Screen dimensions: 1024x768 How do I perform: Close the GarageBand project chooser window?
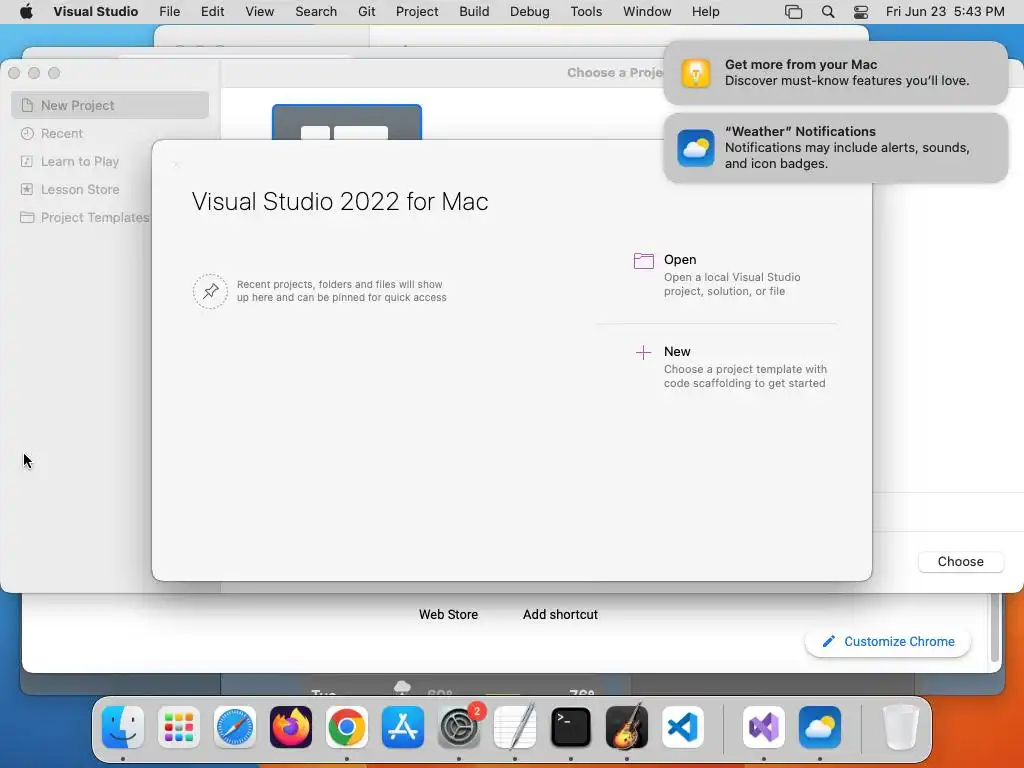(14, 73)
